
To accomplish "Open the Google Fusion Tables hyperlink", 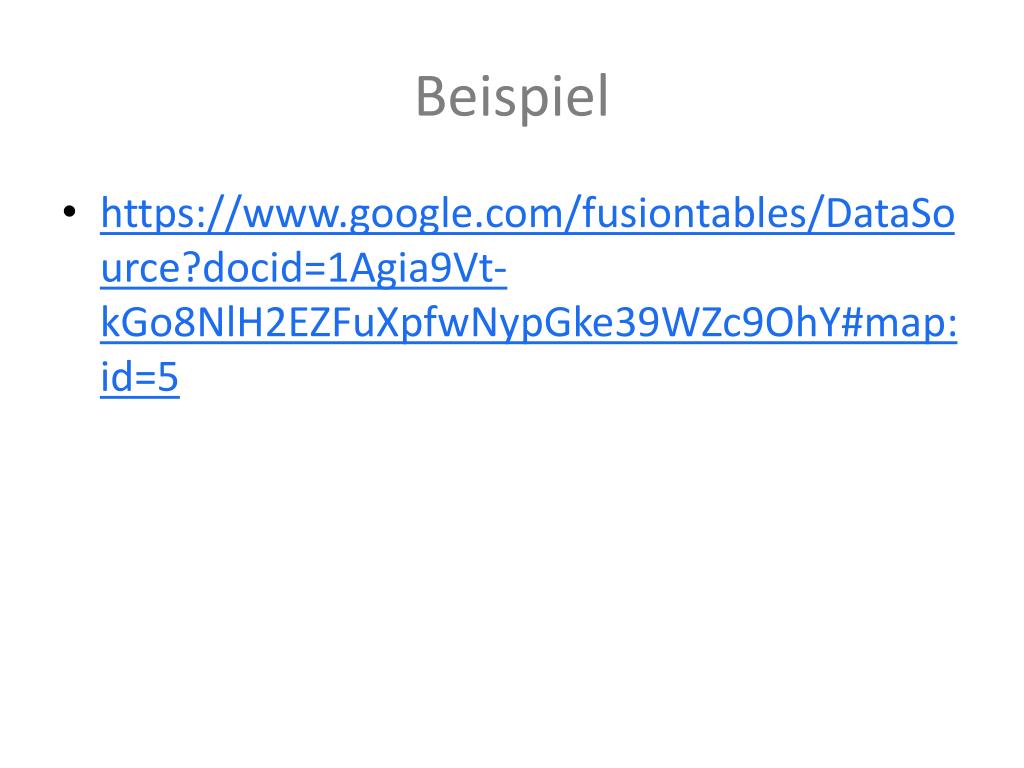I will click(x=528, y=295).
